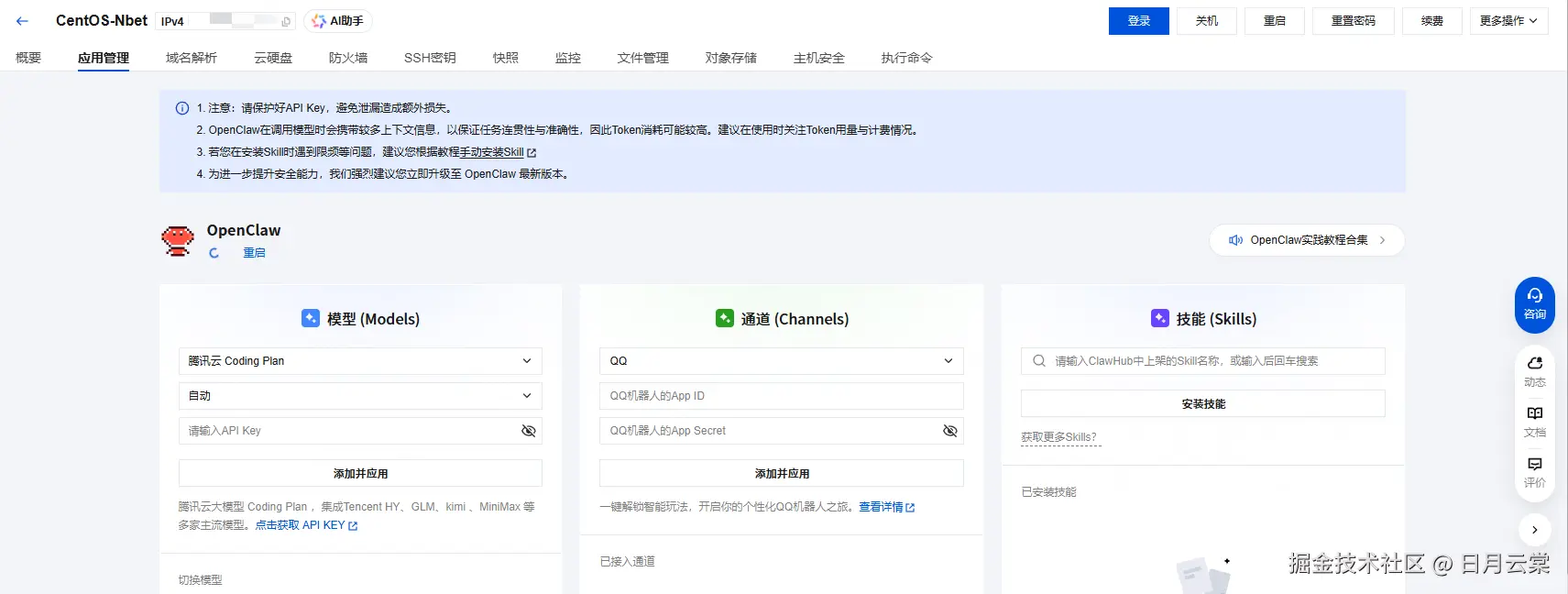Open the 腾讯云 Coding Plan dropdown
Screen dimensions: 1568x594
(x=360, y=361)
